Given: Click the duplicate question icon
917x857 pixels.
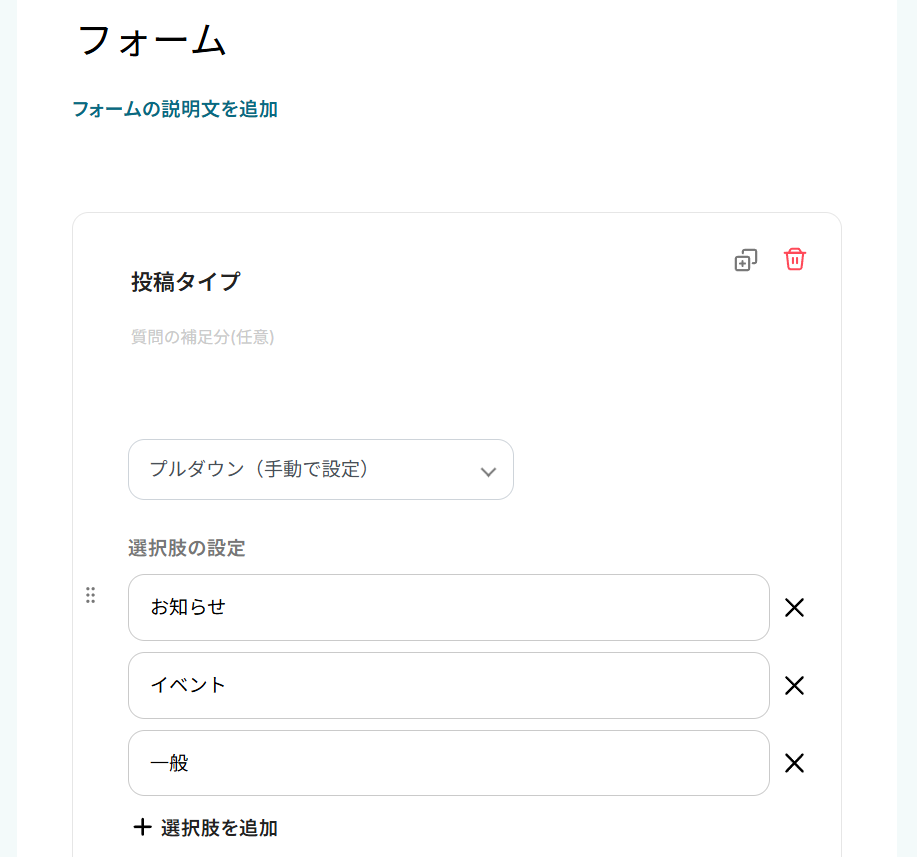Looking at the screenshot, I should 745,260.
